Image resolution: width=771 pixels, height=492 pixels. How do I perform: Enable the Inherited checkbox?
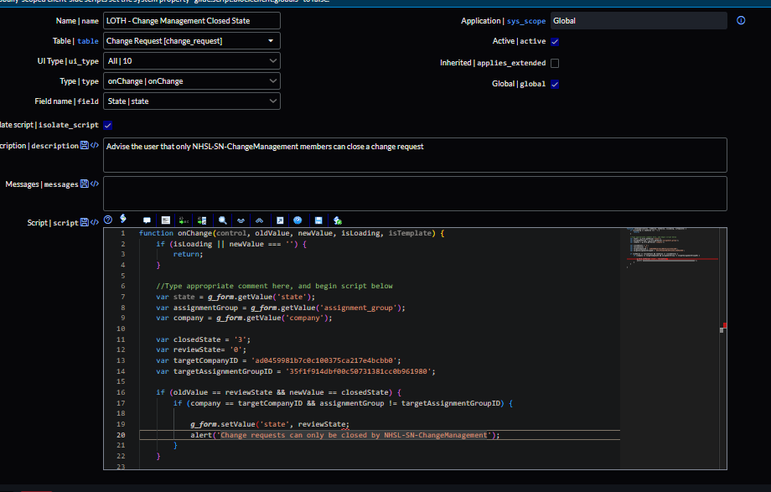click(555, 63)
